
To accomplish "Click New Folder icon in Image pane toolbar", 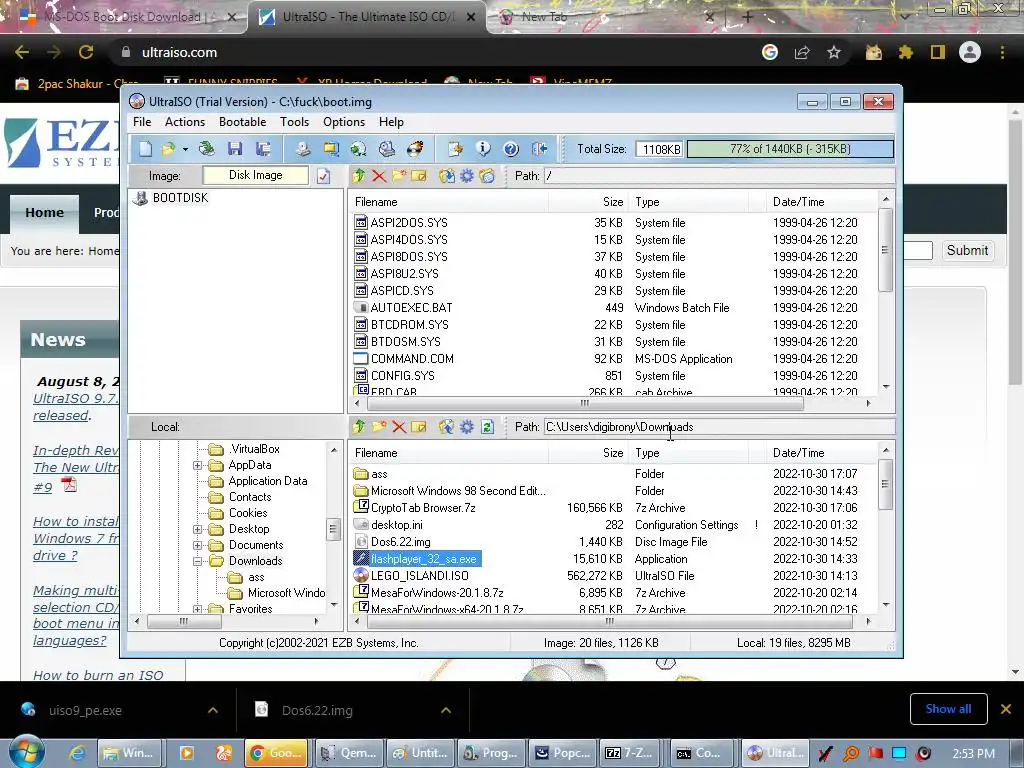I will coord(399,176).
